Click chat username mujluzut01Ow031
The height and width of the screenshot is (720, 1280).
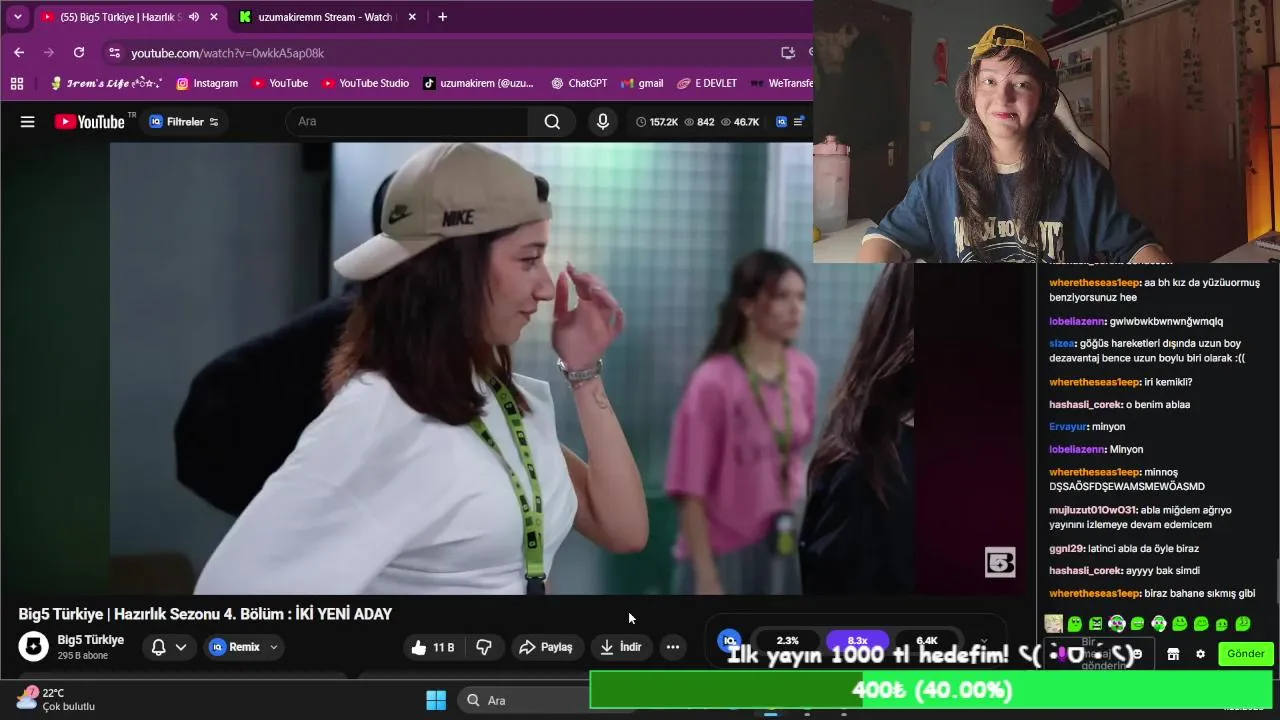point(1093,510)
